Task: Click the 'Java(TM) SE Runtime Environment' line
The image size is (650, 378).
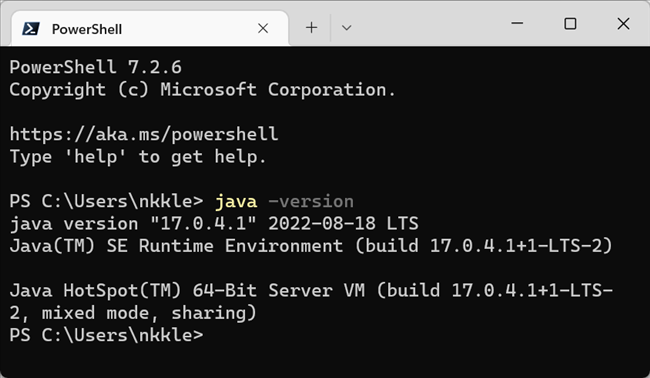Action: pyautogui.click(x=311, y=246)
